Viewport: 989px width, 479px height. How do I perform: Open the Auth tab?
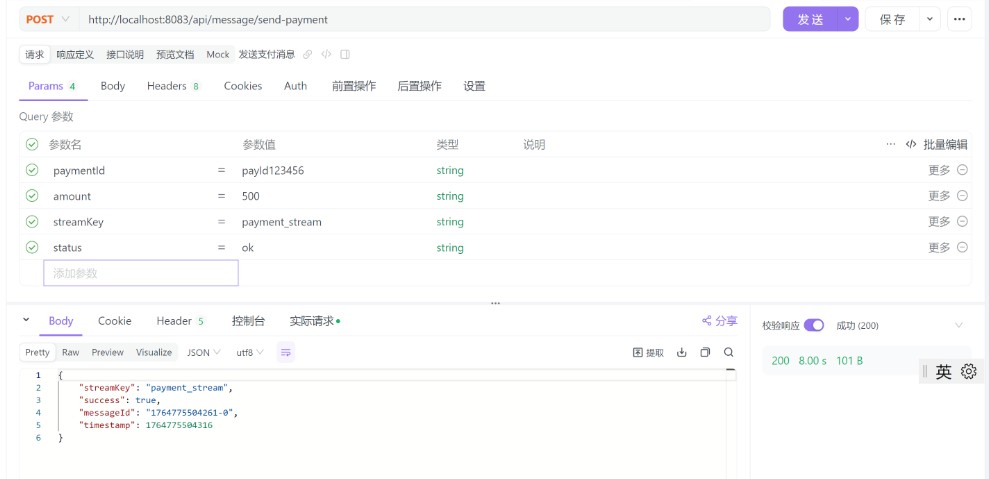click(295, 86)
